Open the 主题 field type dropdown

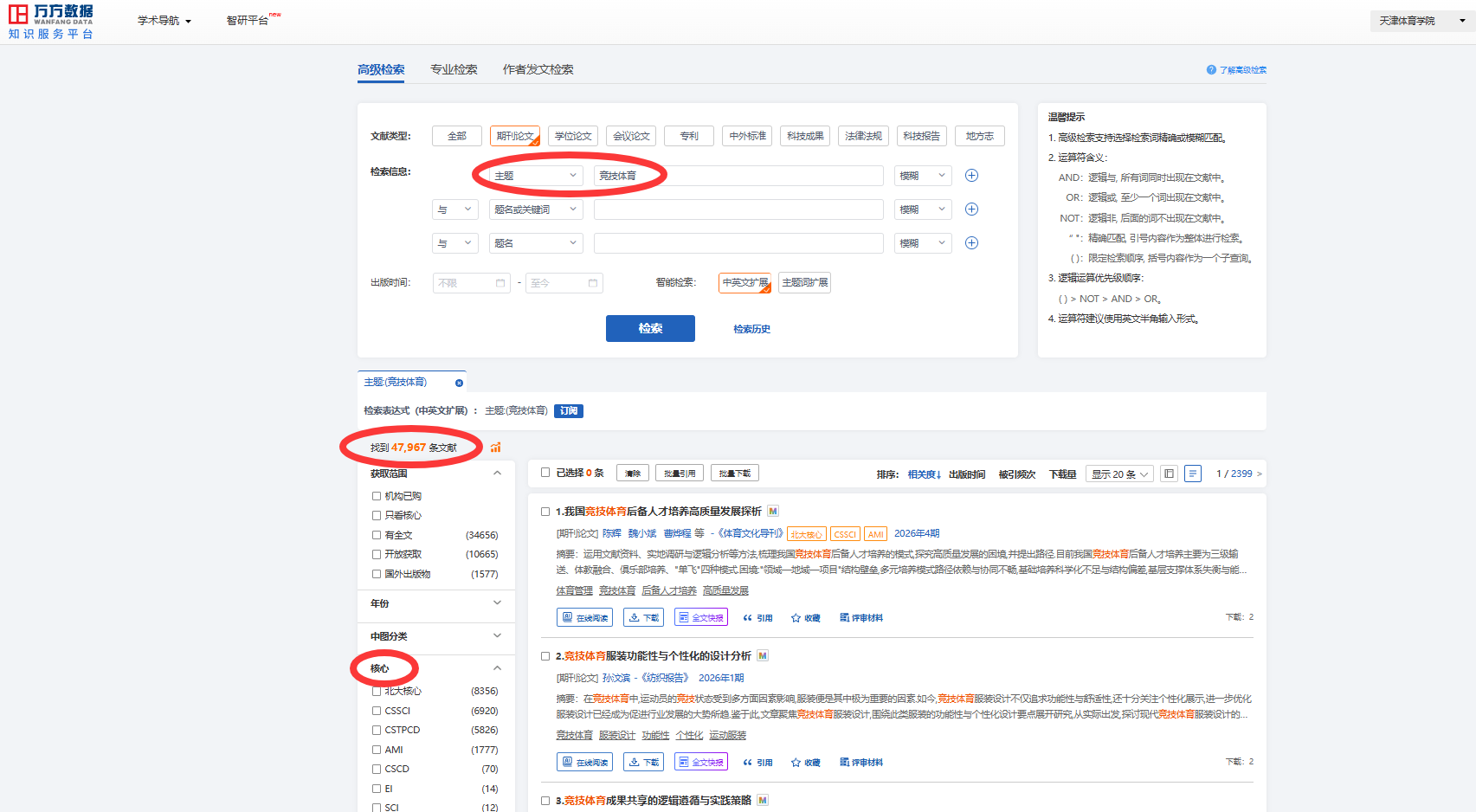pyautogui.click(x=536, y=176)
